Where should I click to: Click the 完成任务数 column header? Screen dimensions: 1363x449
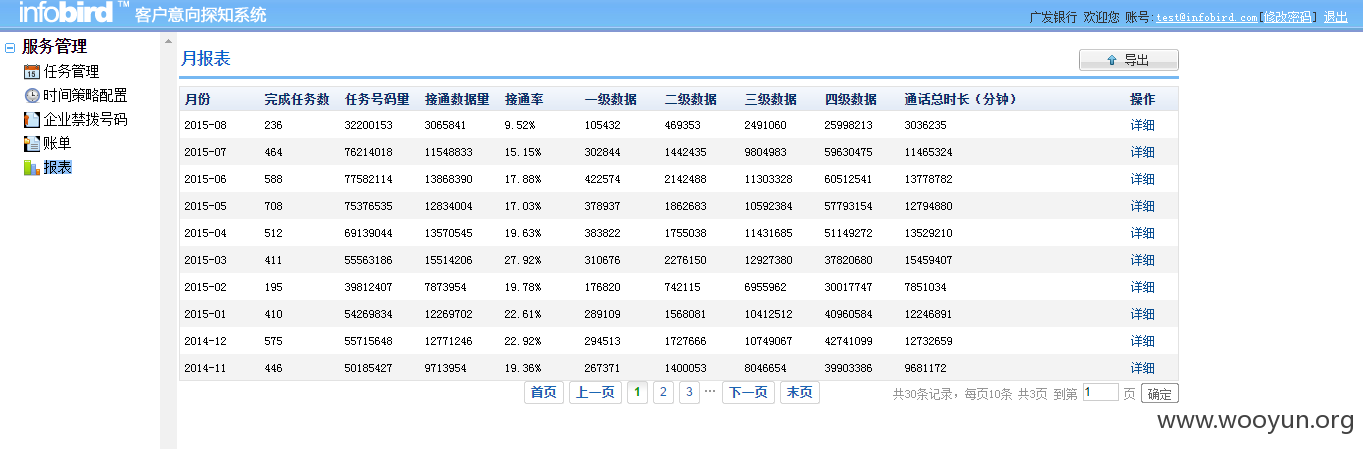297,99
